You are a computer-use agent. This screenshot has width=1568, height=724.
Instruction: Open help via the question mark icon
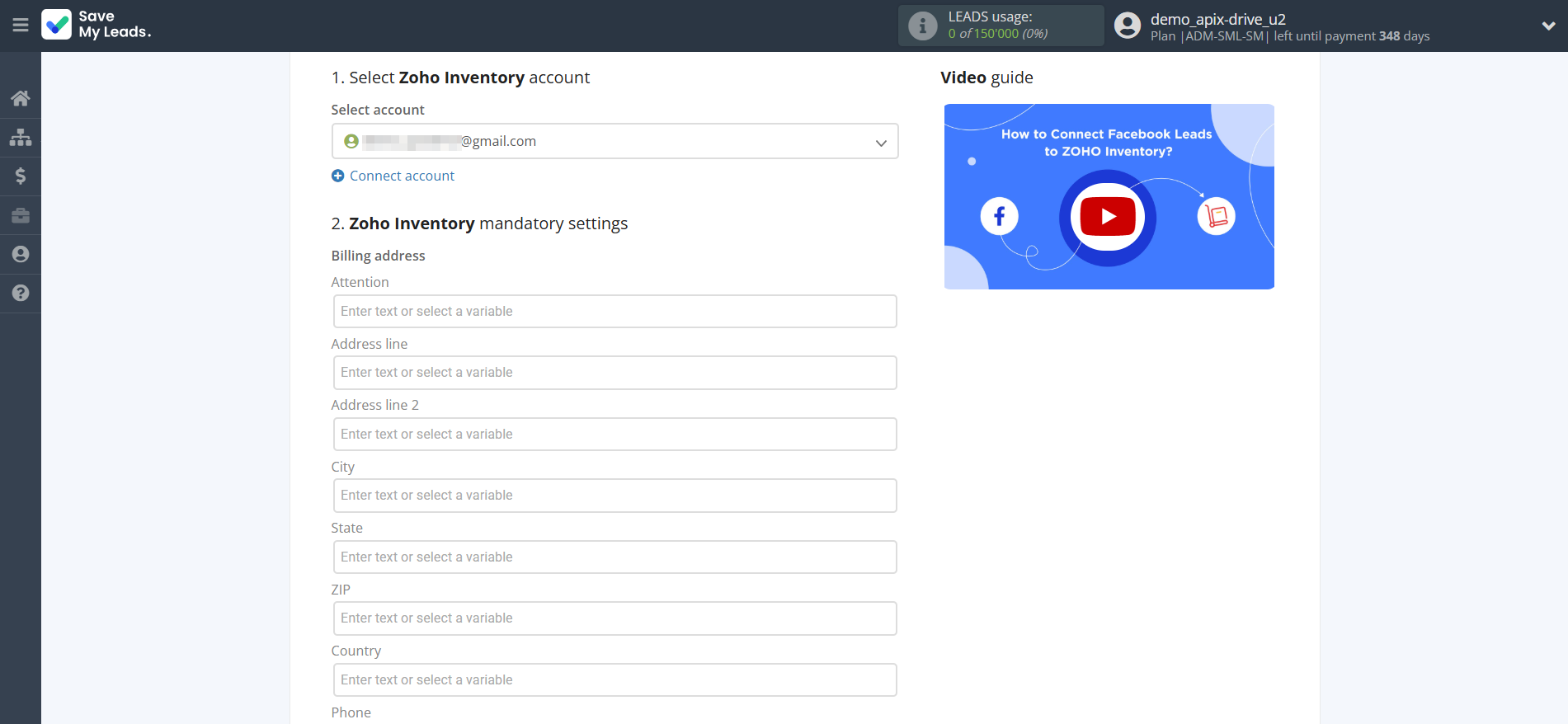coord(21,293)
